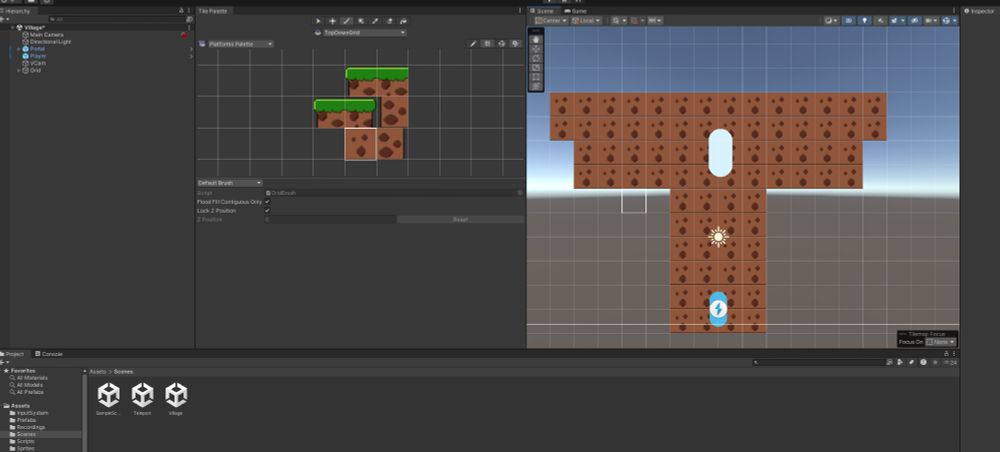Screen dimensions: 1000x452
Task: Toggle 2D view mode in Scene toolbar
Action: coord(847,20)
